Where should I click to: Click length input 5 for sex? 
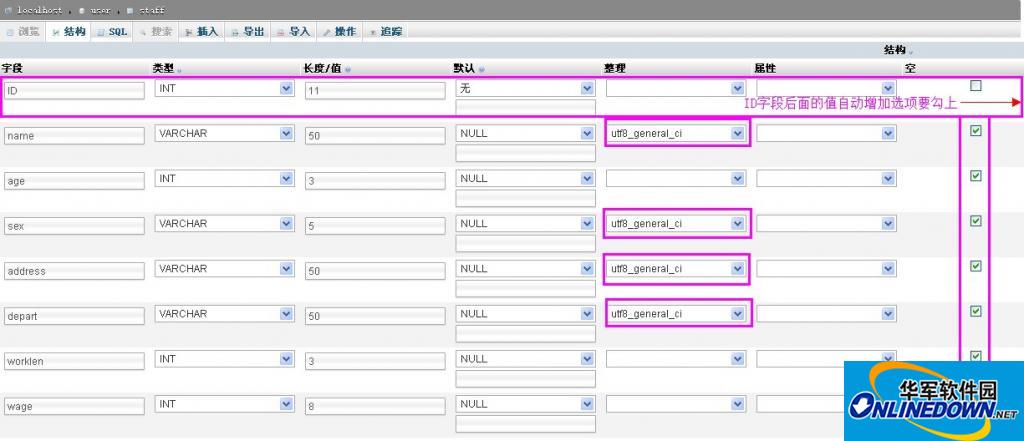click(x=375, y=226)
